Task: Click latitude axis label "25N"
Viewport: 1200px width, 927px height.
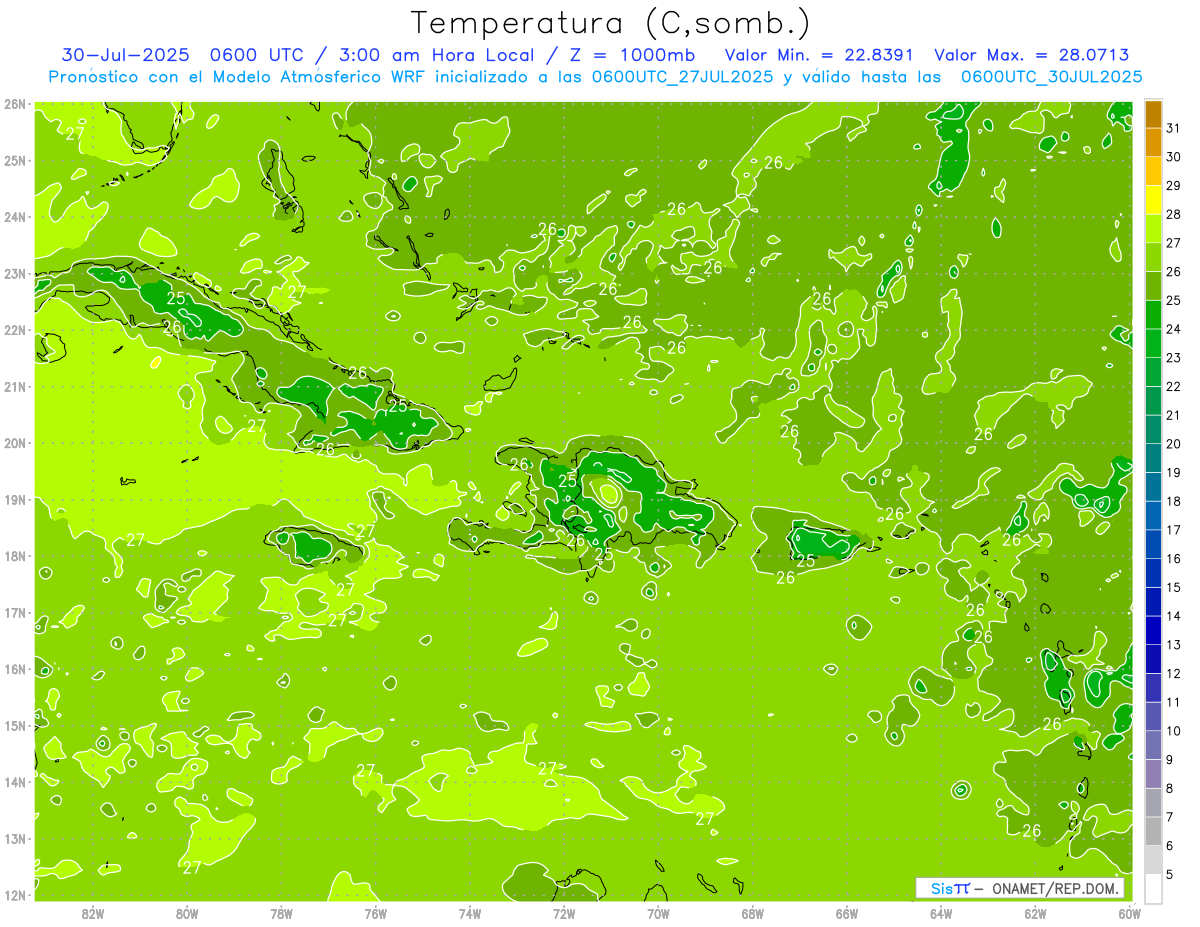Action: 14,160
